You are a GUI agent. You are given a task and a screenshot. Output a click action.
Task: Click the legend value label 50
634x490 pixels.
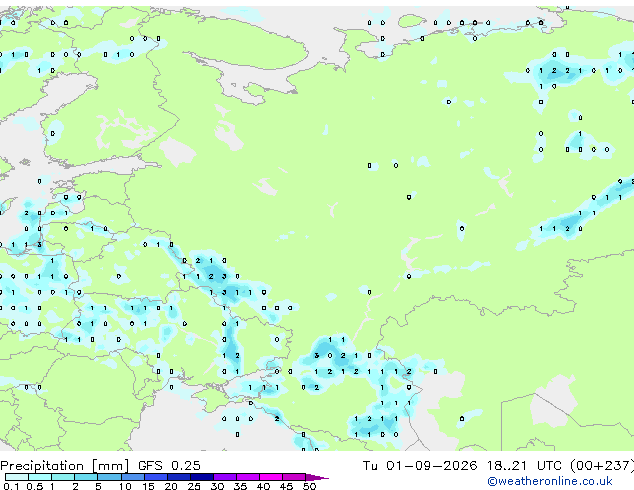click(309, 486)
